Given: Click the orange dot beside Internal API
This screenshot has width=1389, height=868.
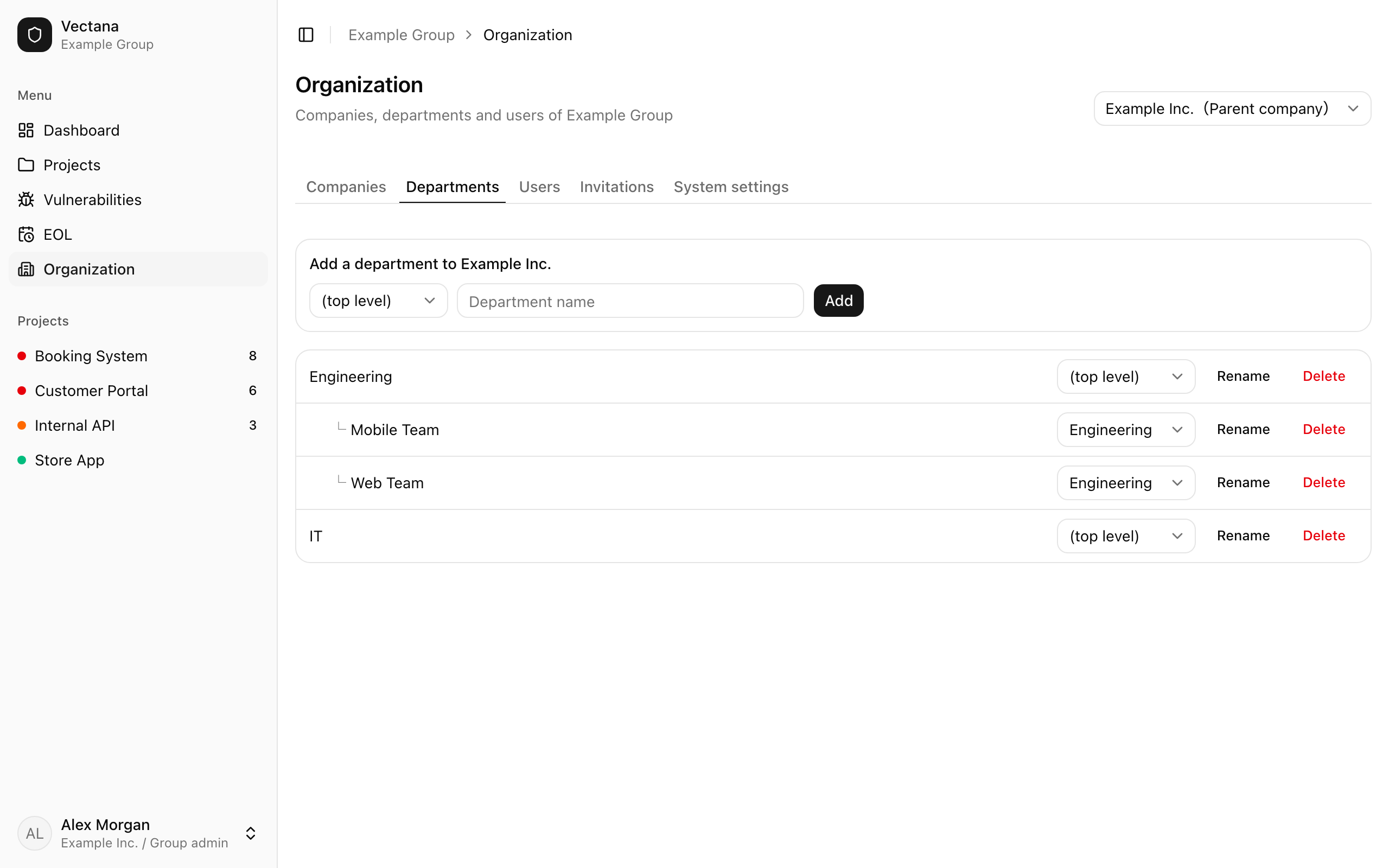Looking at the screenshot, I should click(22, 425).
